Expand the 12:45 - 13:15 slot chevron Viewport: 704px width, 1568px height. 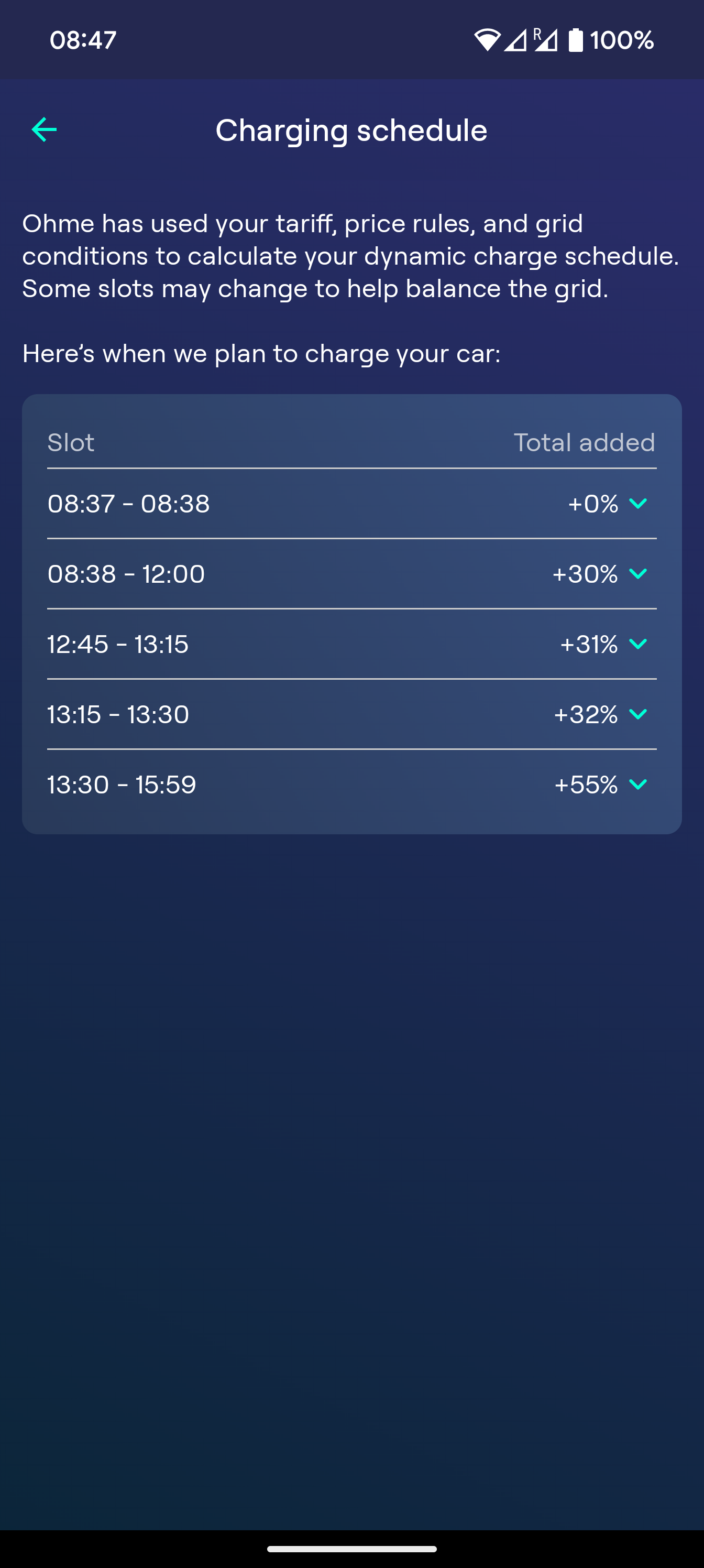coord(637,644)
